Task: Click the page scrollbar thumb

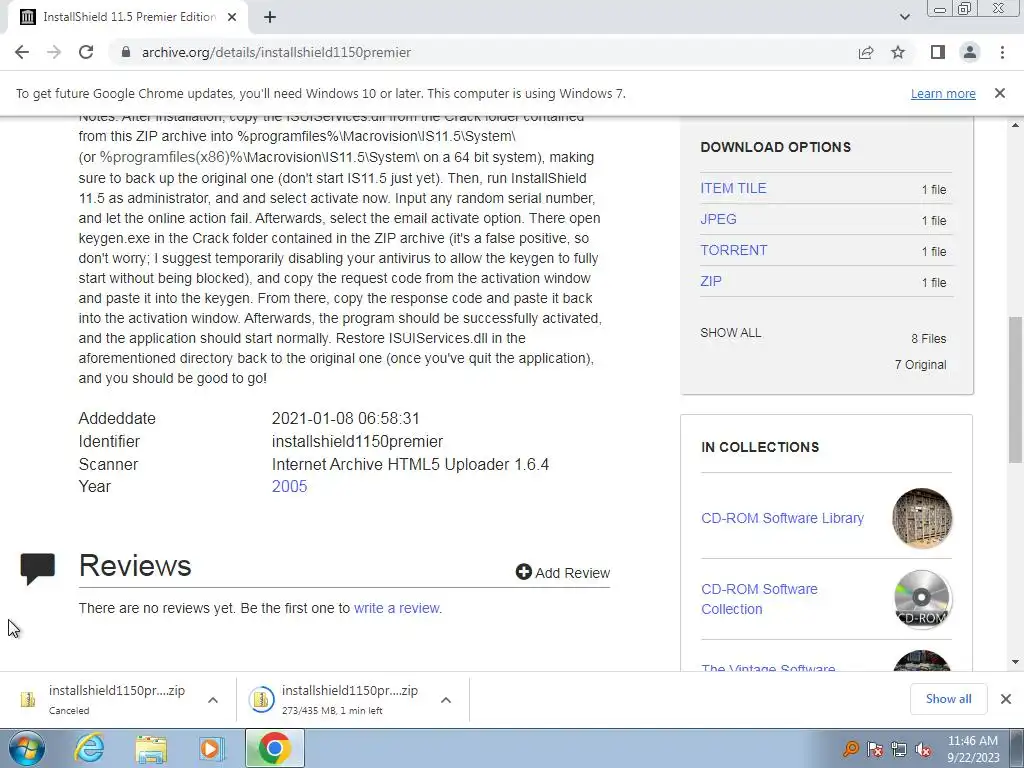Action: pyautogui.click(x=1016, y=389)
